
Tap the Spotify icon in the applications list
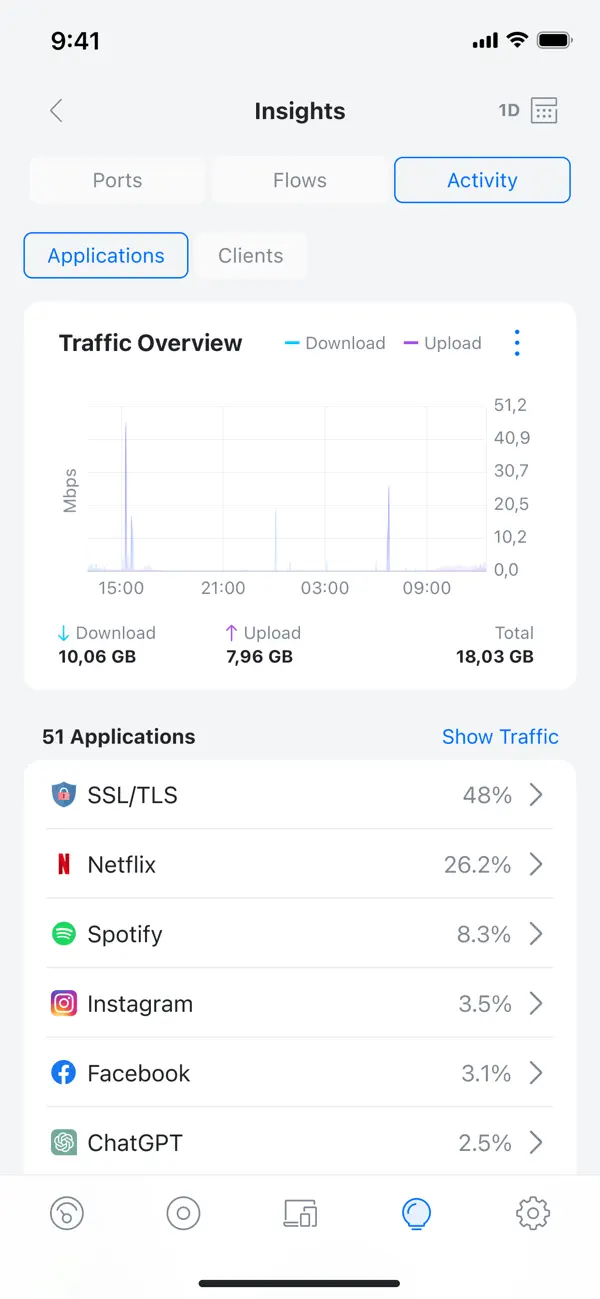[62, 934]
